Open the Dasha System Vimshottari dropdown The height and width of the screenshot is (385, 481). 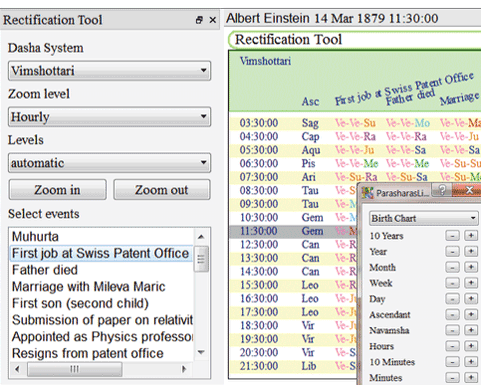[109, 71]
